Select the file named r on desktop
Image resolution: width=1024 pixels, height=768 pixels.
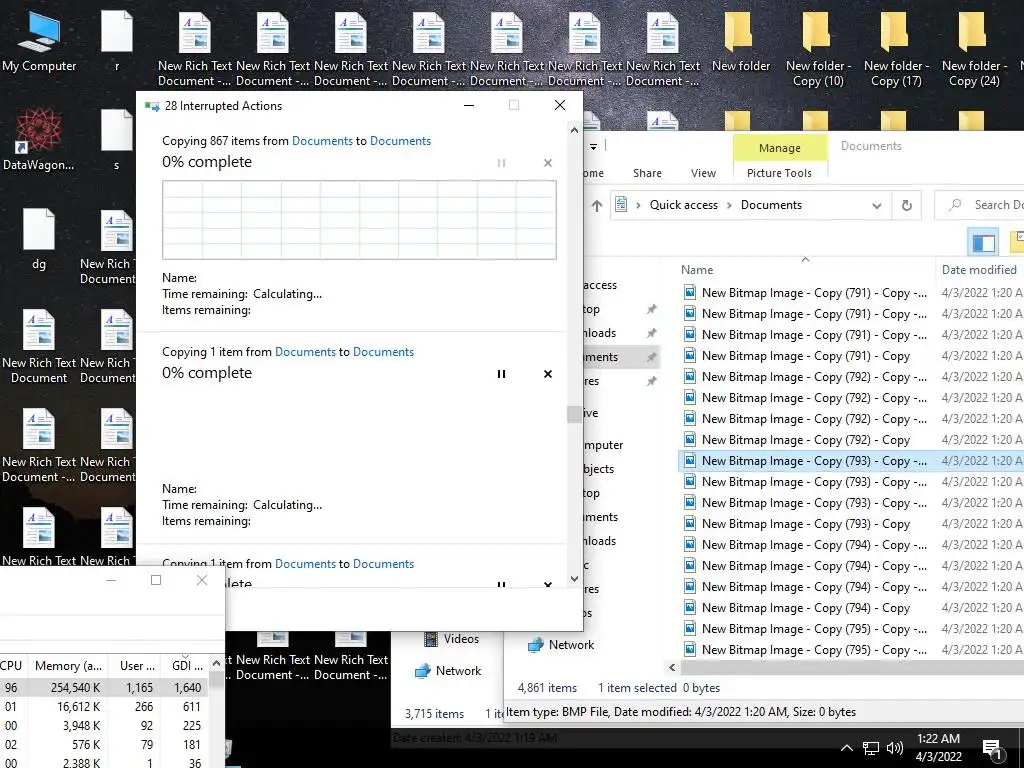[x=117, y=42]
